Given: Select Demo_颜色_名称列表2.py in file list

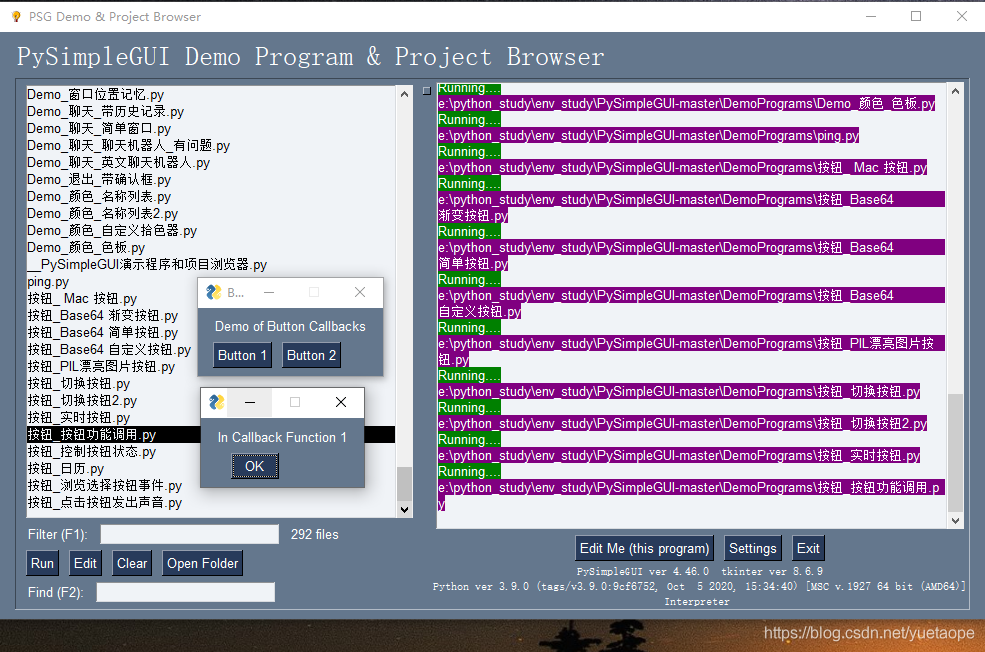Looking at the screenshot, I should (x=210, y=213).
